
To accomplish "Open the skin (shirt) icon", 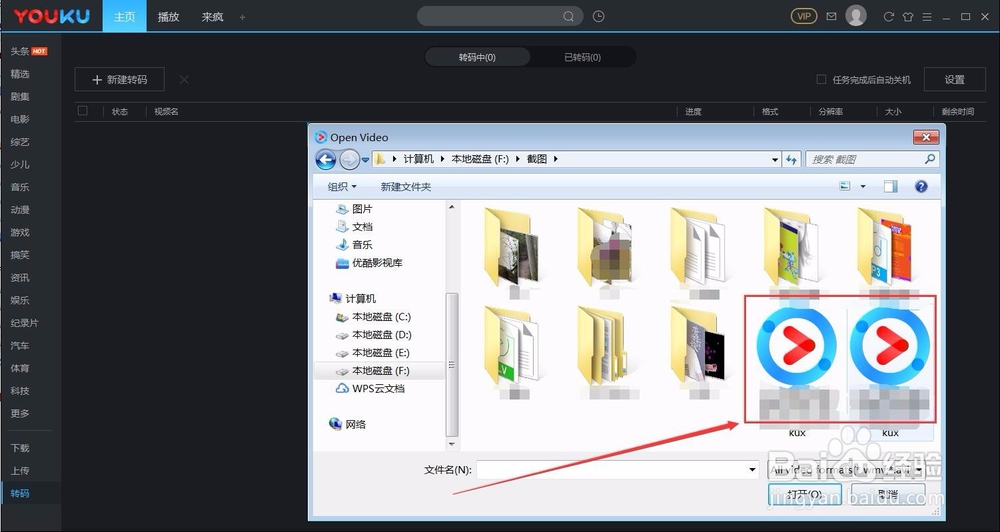I will [x=908, y=17].
